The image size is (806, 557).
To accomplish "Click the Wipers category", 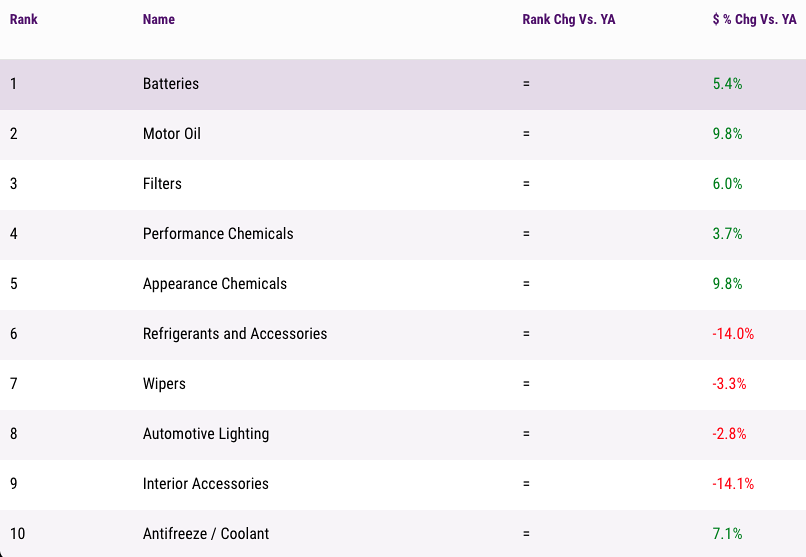I will coord(164,384).
